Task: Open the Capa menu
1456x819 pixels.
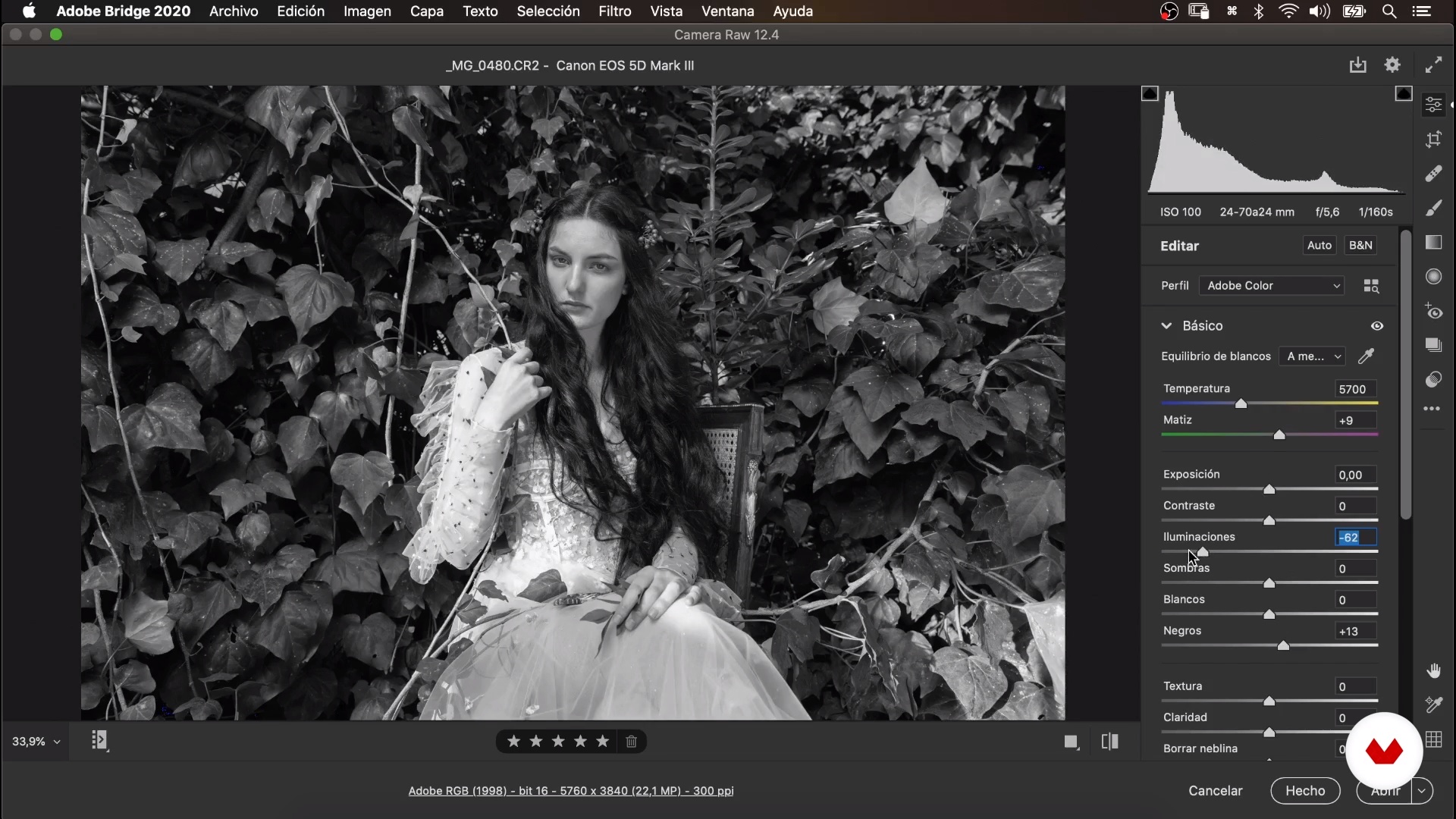Action: [426, 11]
